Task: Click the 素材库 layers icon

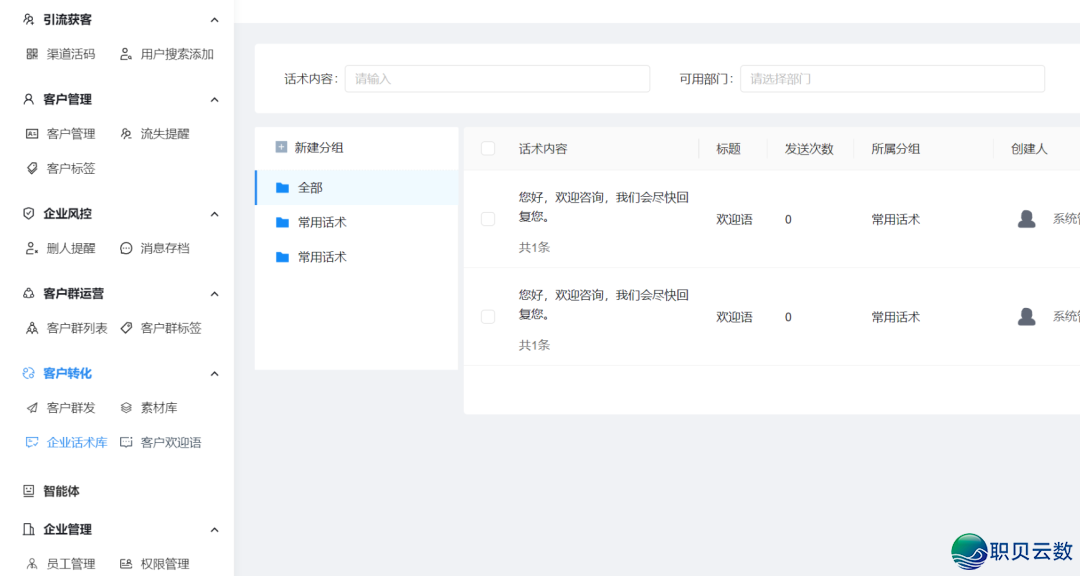Action: [x=126, y=408]
